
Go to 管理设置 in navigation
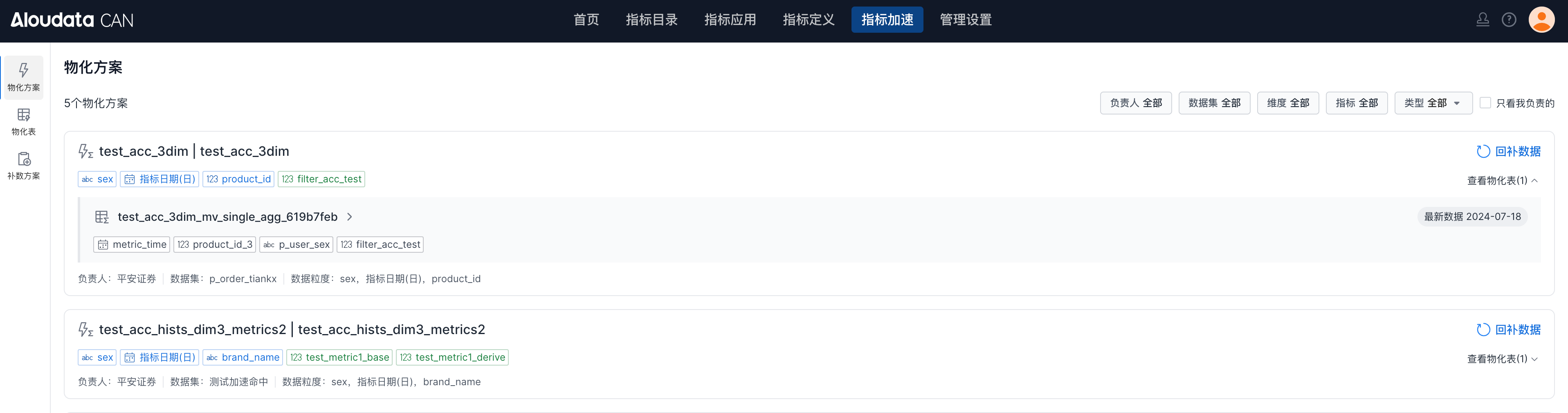[x=965, y=20]
